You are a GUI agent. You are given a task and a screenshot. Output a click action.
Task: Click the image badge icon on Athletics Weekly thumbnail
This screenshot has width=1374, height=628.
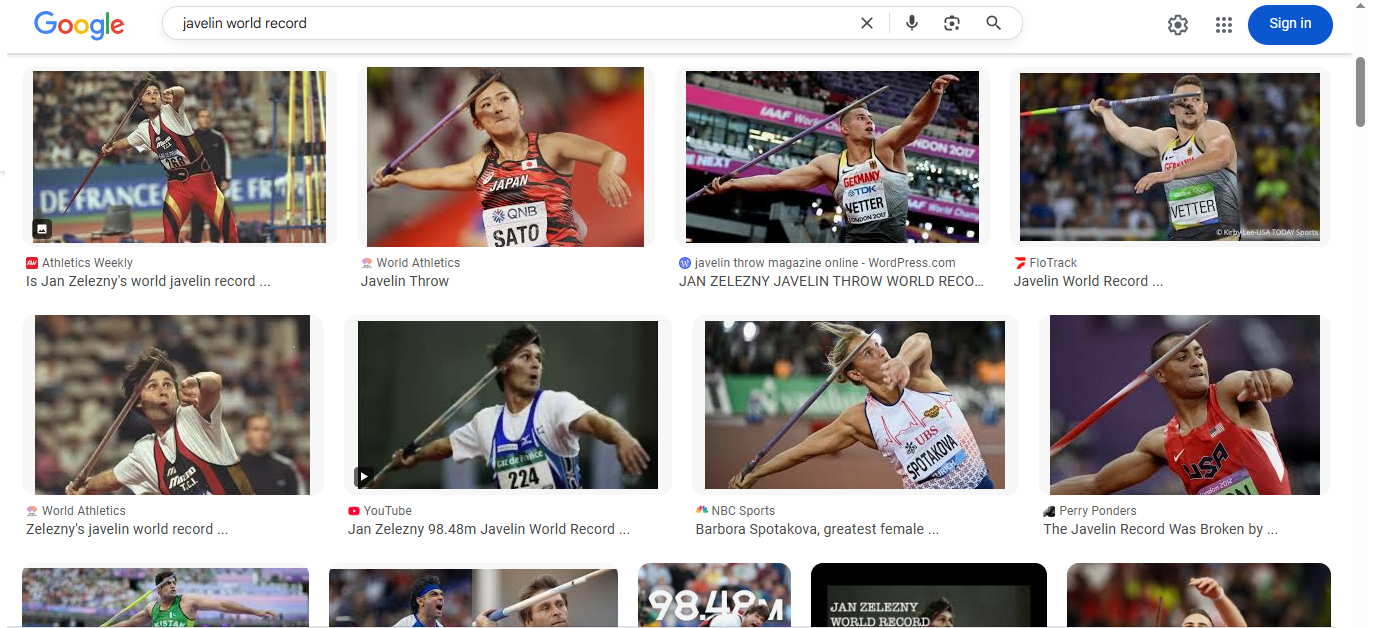point(42,229)
